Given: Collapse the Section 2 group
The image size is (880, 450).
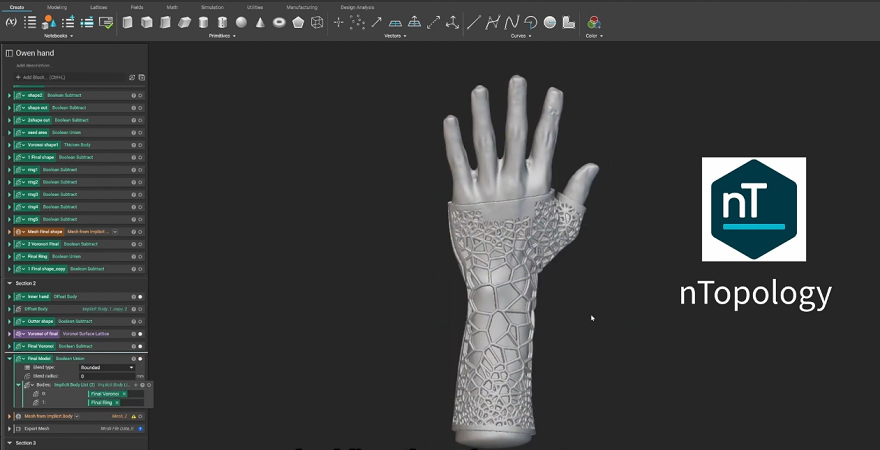Looking at the screenshot, I should [x=9, y=283].
